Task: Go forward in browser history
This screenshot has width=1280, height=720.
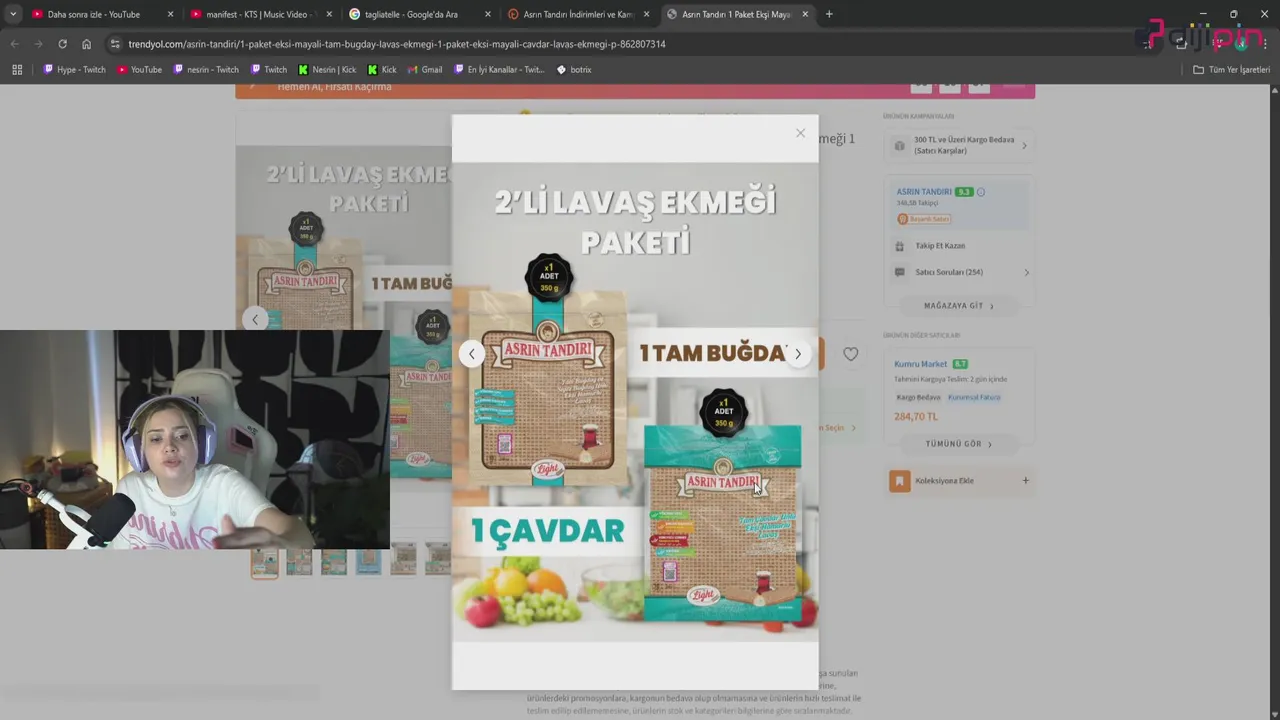Action: [38, 44]
